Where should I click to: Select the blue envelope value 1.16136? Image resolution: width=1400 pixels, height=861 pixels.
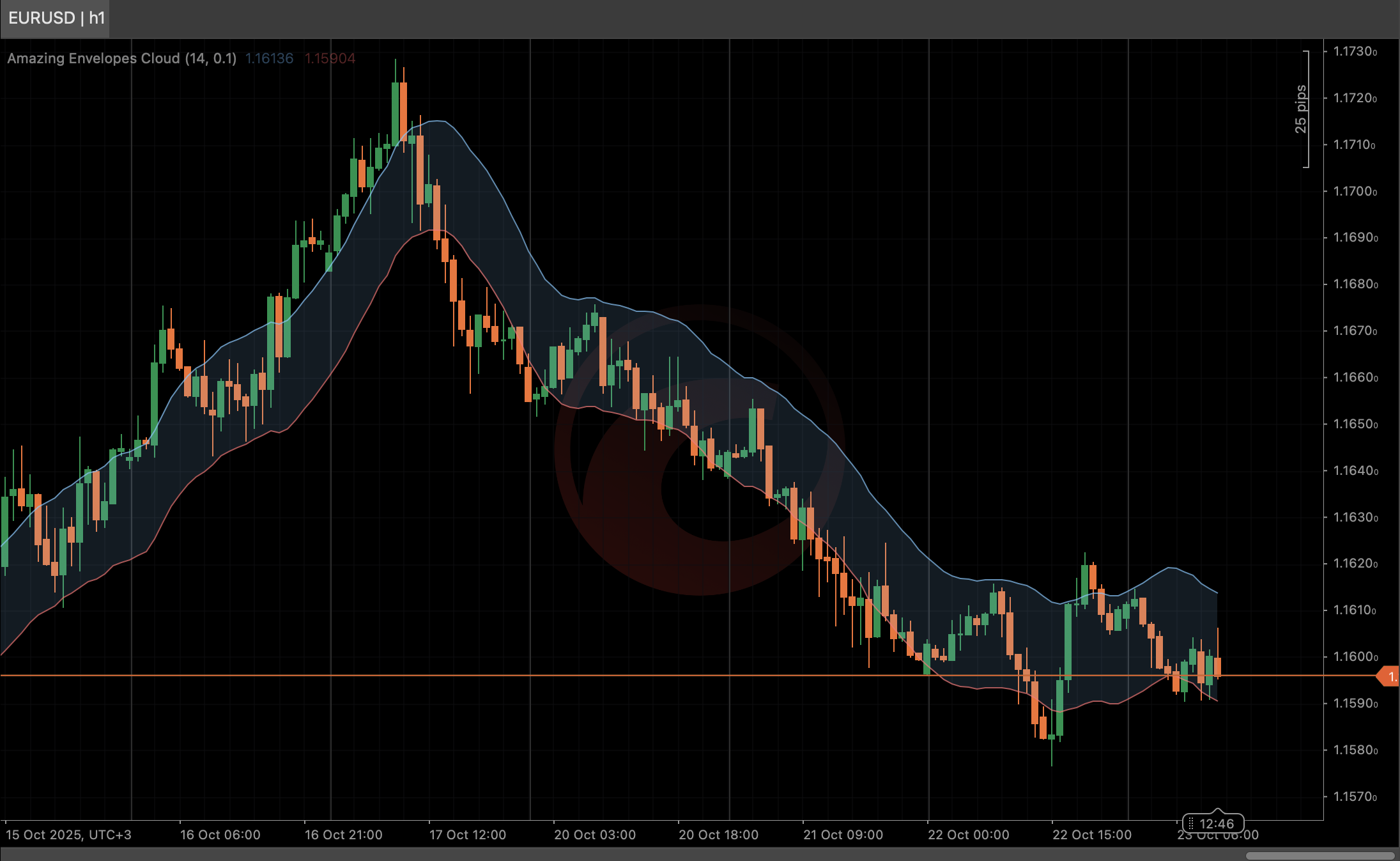[269, 58]
